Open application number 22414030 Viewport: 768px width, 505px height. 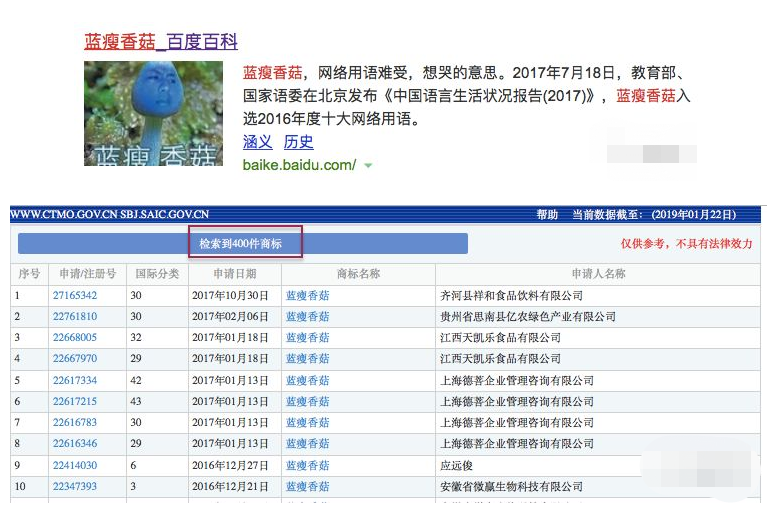point(75,465)
